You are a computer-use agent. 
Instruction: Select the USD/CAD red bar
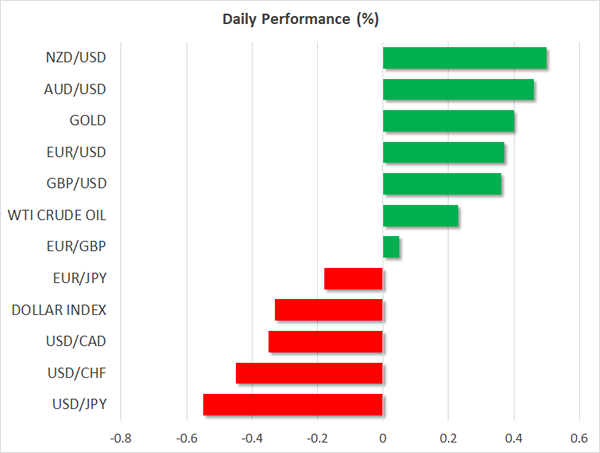coord(326,342)
